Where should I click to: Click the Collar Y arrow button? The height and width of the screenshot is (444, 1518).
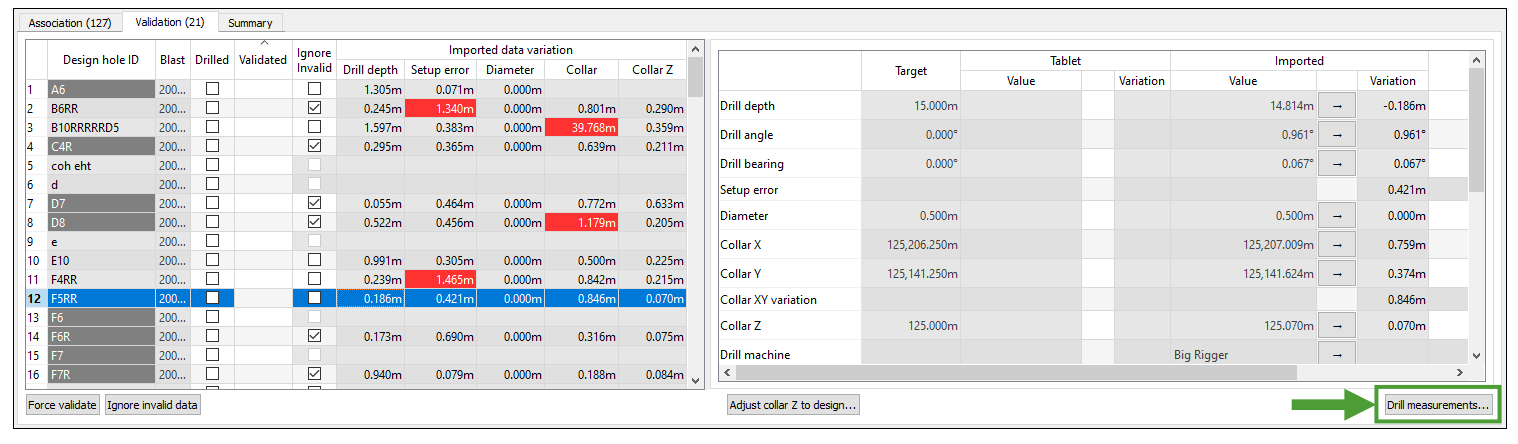[1336, 272]
